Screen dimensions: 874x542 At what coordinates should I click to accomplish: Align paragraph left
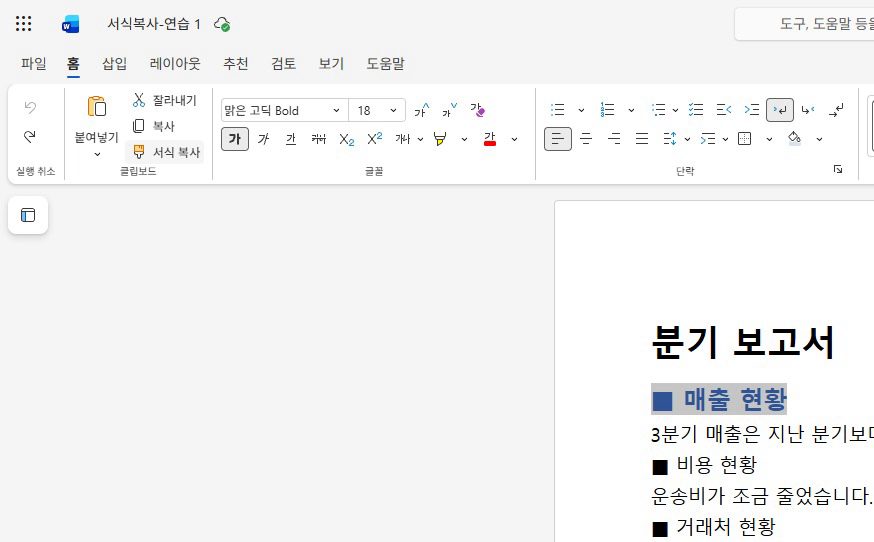[x=557, y=139]
